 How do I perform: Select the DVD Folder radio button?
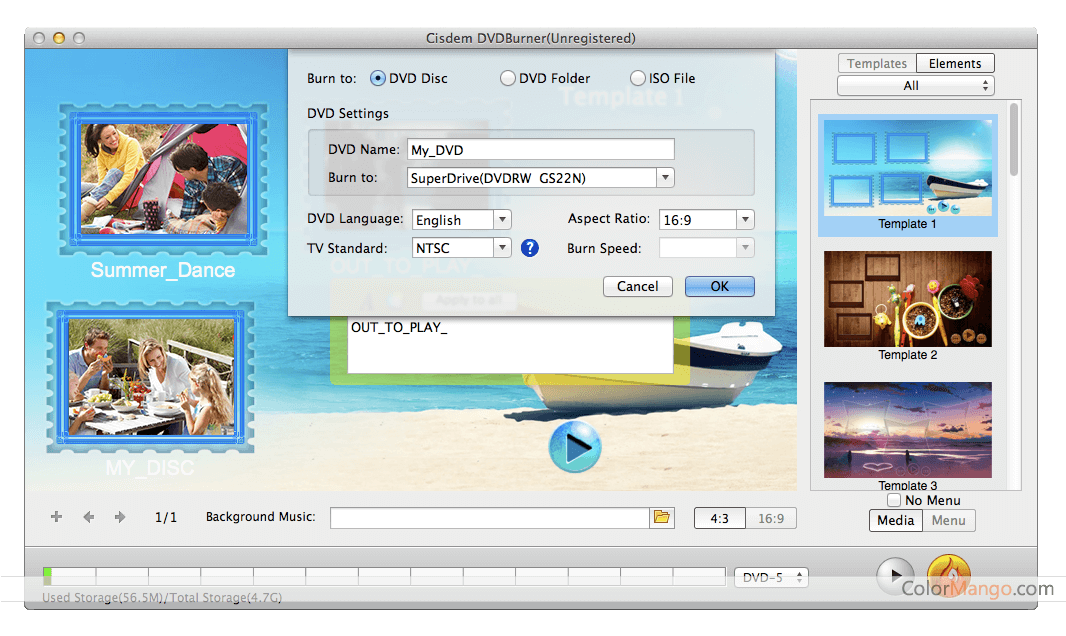click(x=507, y=78)
